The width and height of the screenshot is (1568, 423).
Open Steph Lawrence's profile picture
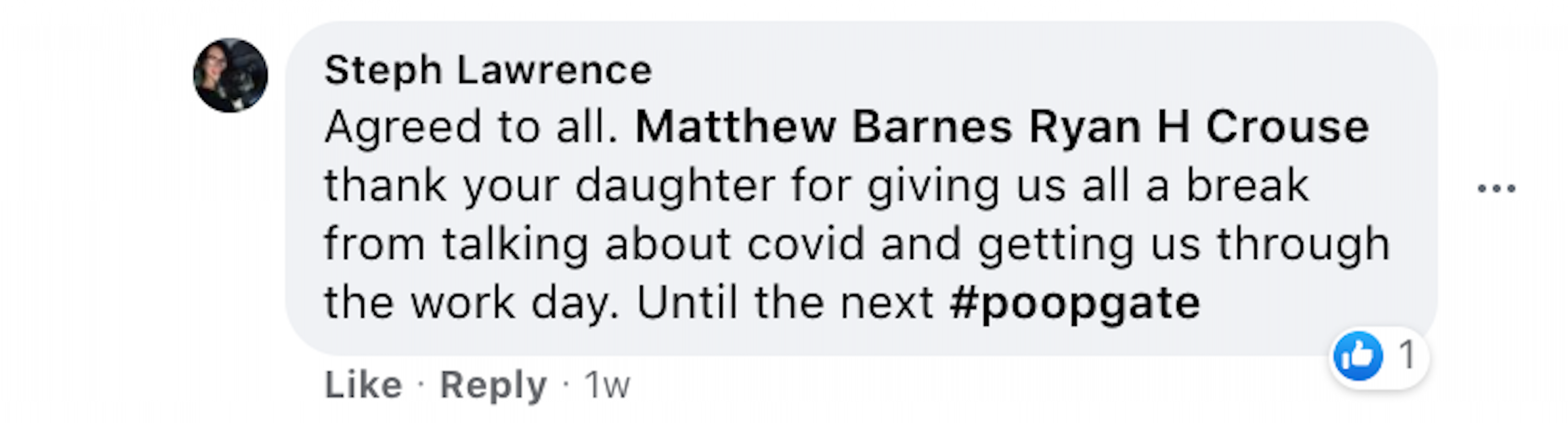[x=230, y=75]
